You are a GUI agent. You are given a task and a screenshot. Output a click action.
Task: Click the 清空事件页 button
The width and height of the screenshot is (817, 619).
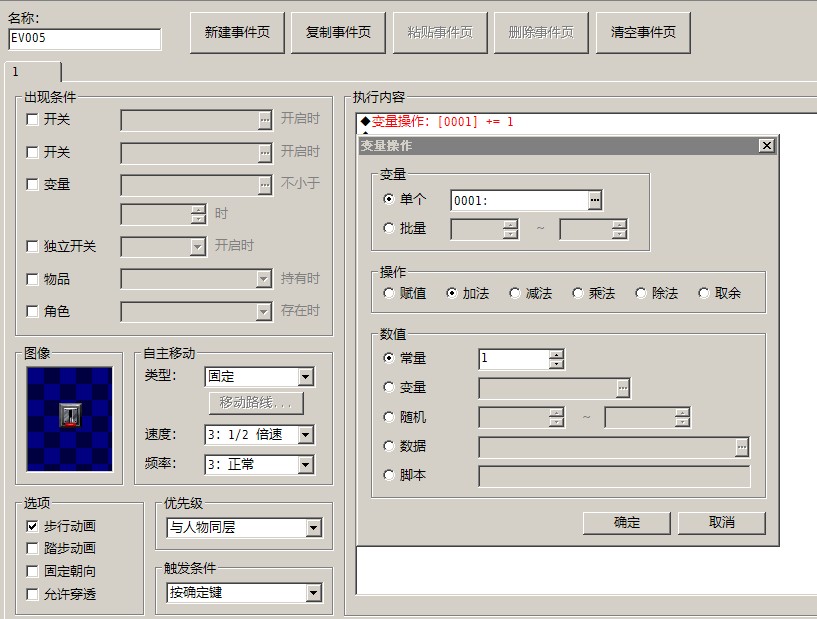643,33
